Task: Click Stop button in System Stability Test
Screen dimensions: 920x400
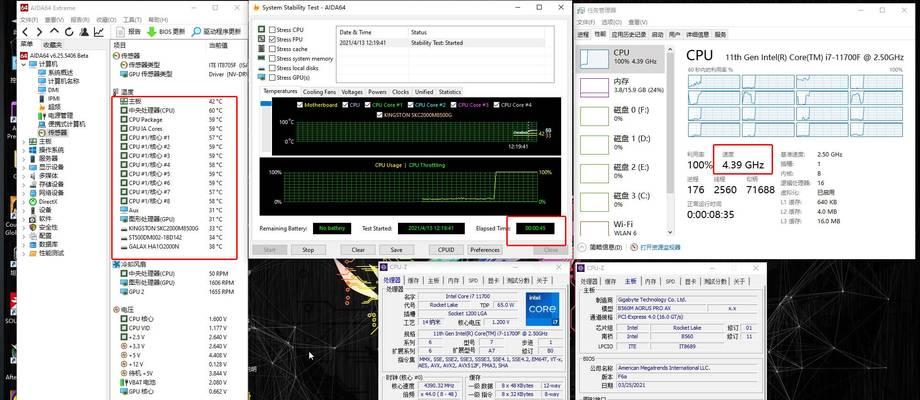Action: pos(308,250)
